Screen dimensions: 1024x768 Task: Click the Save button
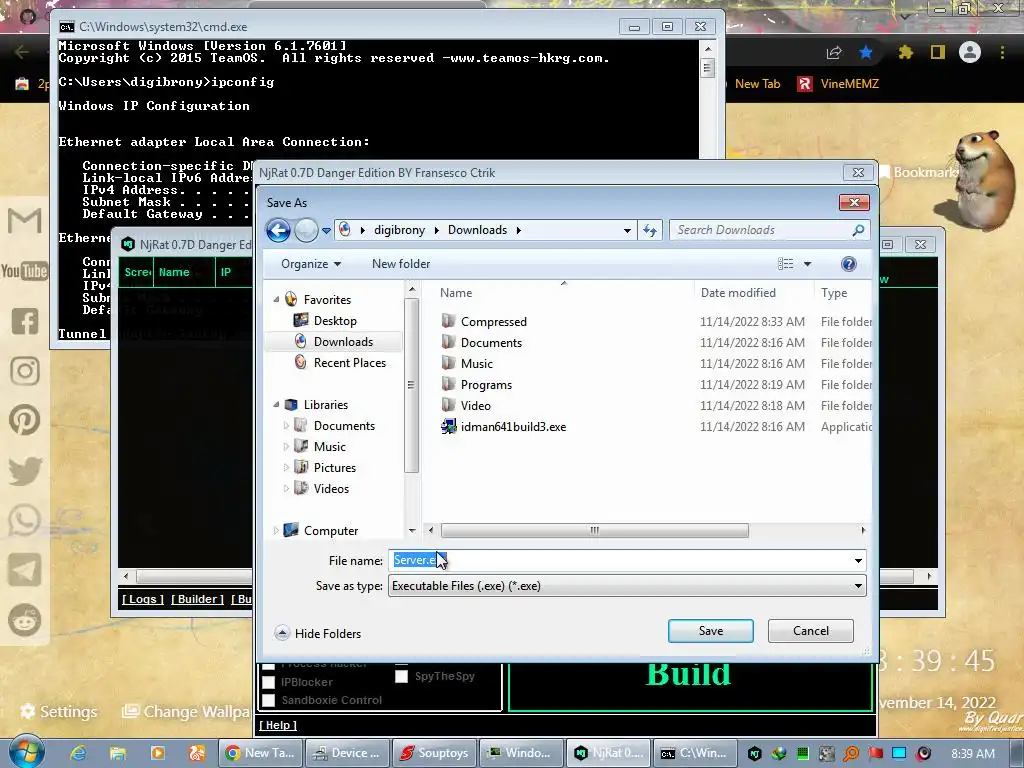point(711,631)
